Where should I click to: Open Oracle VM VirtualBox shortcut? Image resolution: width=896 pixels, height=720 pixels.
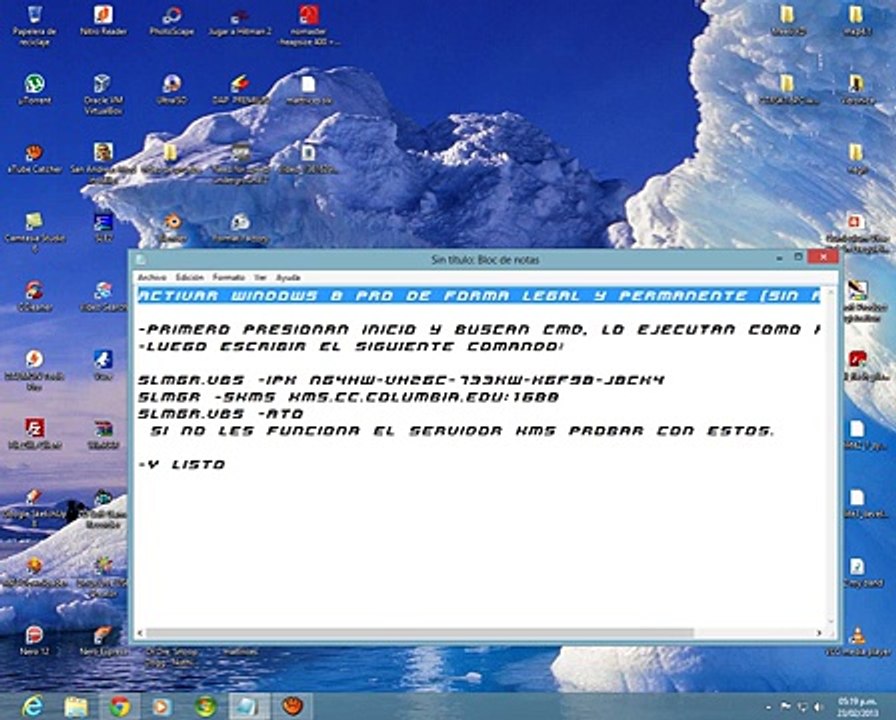click(x=103, y=94)
